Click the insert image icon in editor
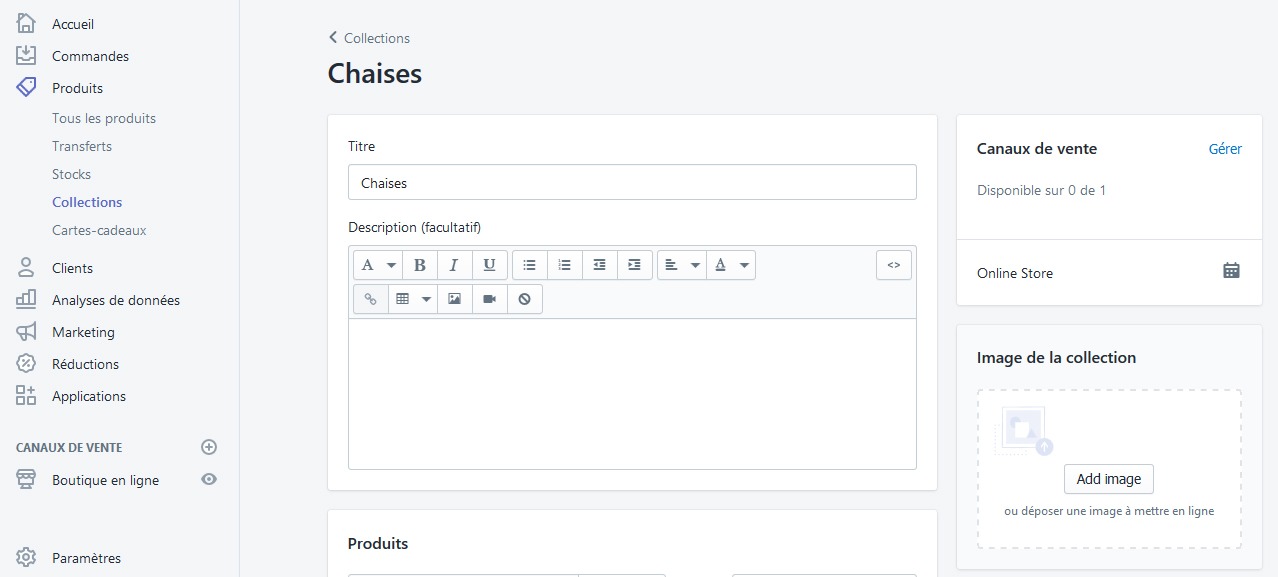The width and height of the screenshot is (1278, 577). (x=455, y=299)
